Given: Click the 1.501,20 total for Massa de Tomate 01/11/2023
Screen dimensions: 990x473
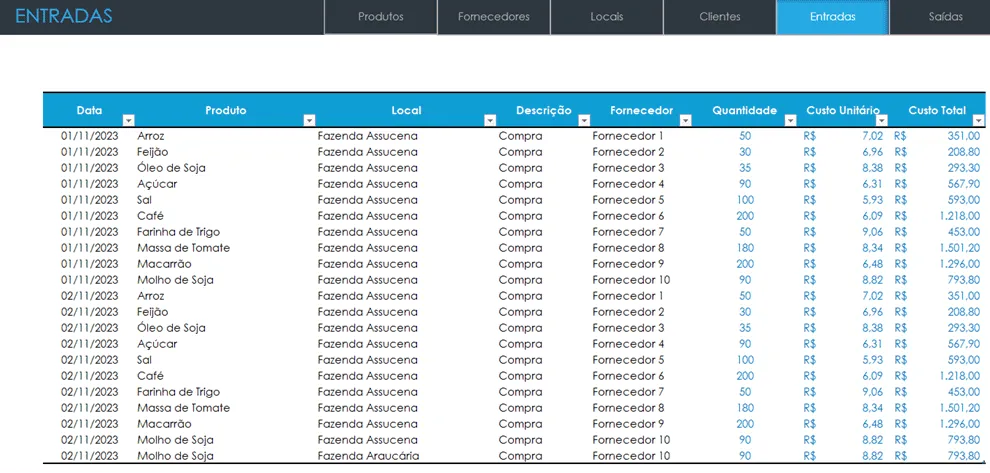Looking at the screenshot, I should 960,248.
